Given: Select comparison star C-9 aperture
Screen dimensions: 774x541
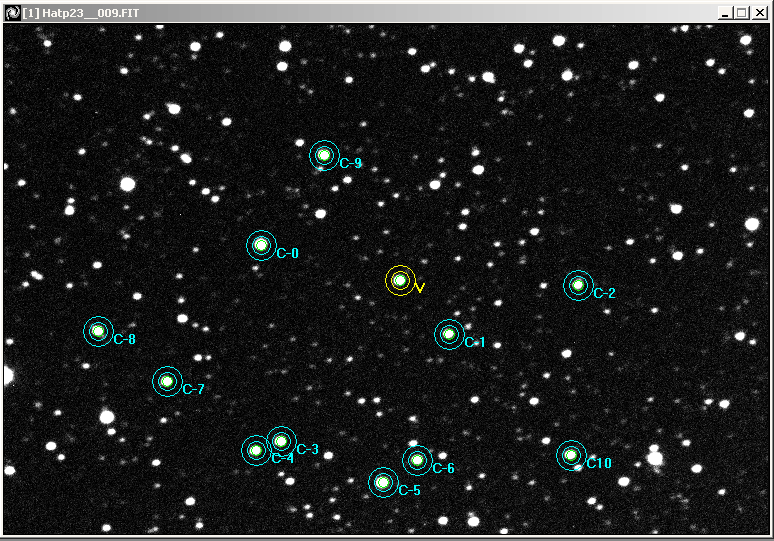Looking at the screenshot, I should point(324,155).
